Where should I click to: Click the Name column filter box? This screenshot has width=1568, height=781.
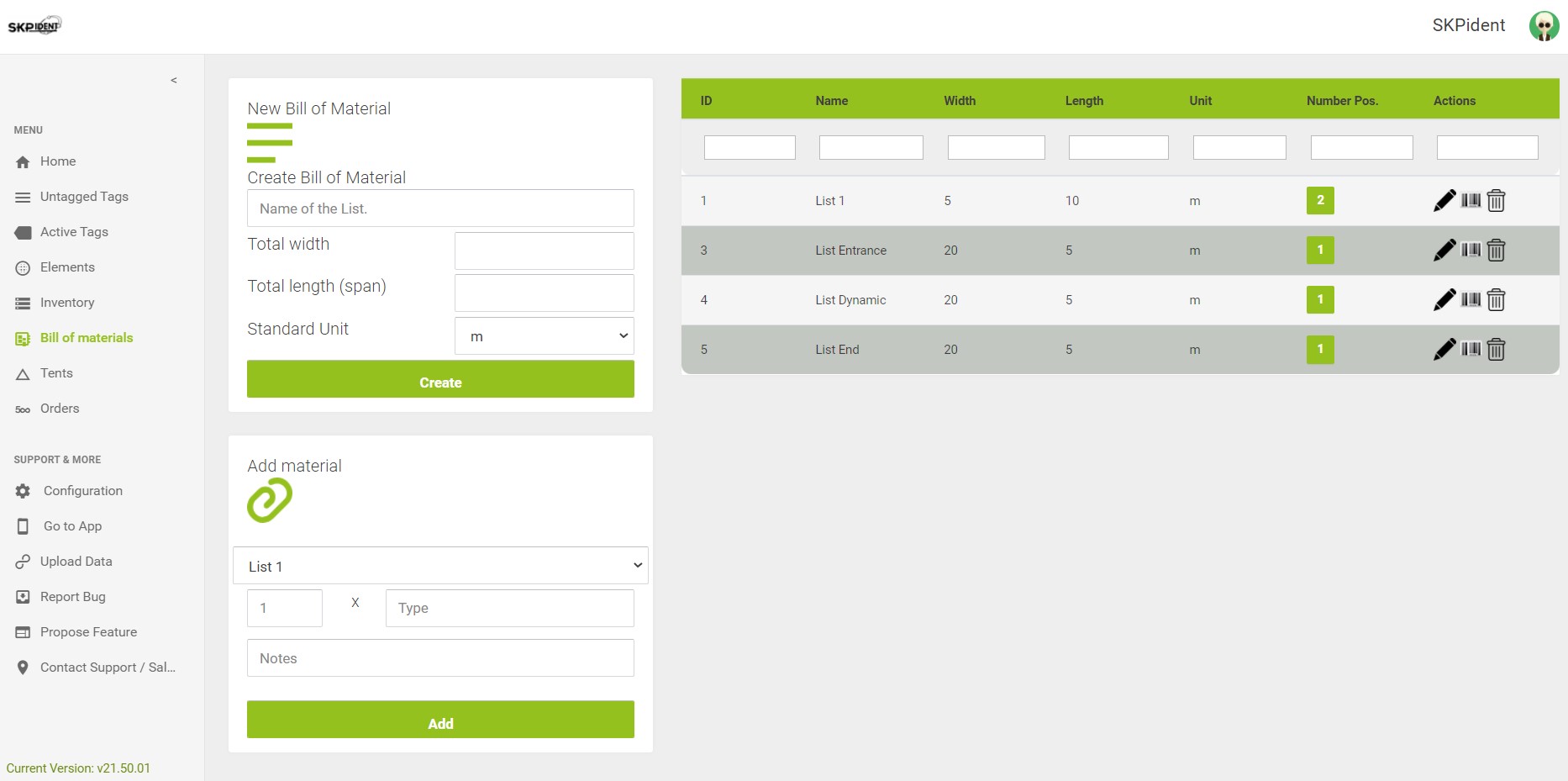[x=871, y=148]
